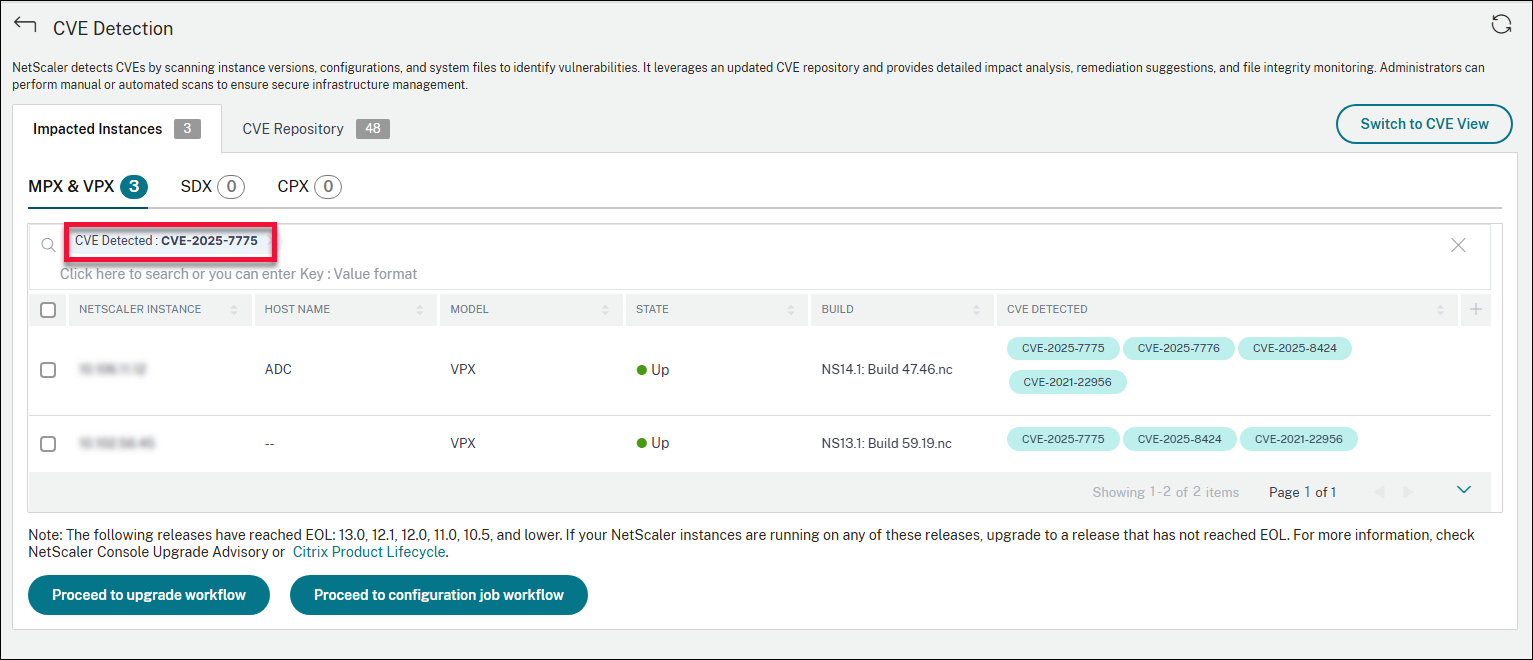The height and width of the screenshot is (660, 1533).
Task: Add a column using the plus icon
Action: (x=1475, y=310)
